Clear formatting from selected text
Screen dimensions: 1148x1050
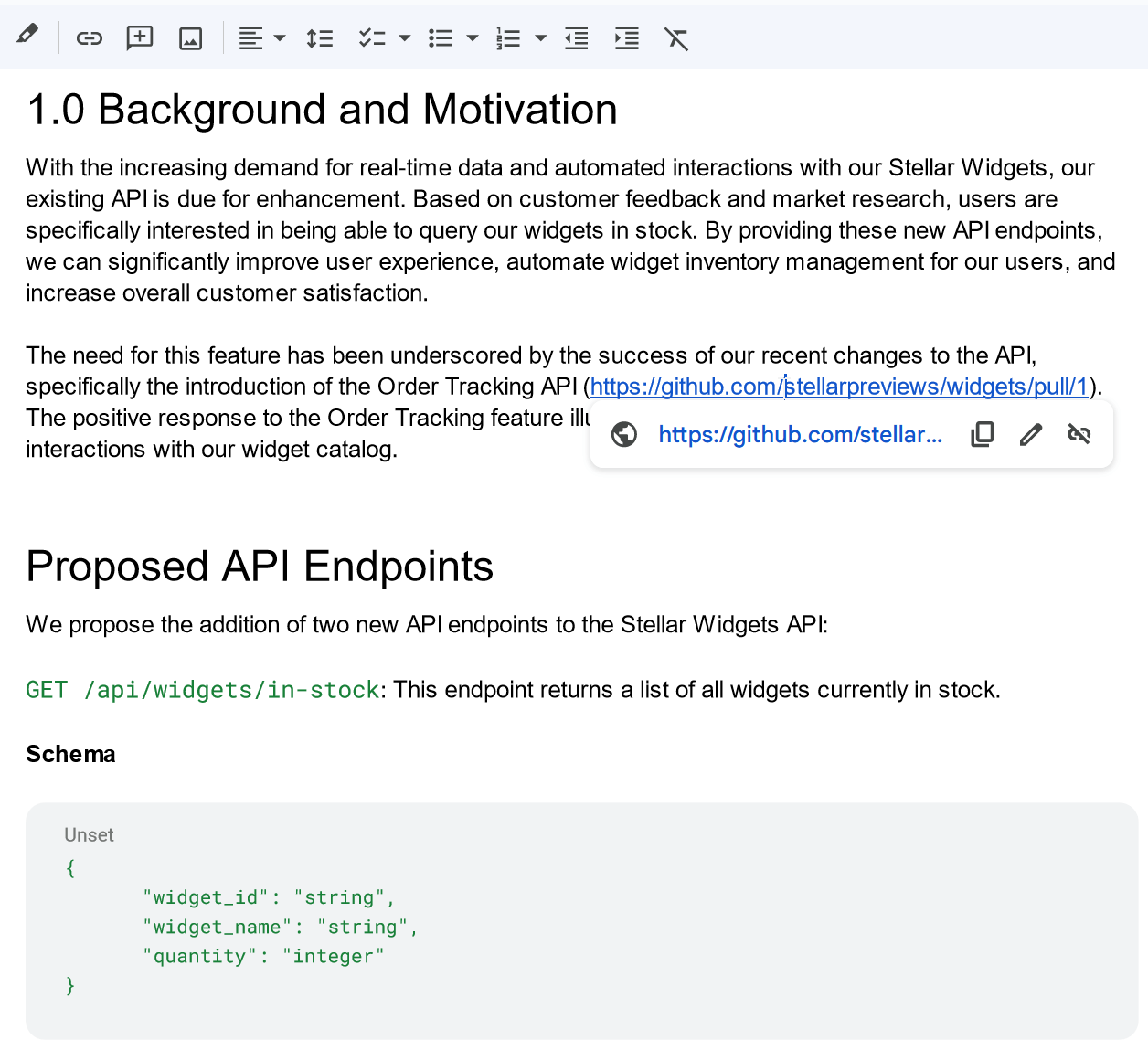(676, 38)
